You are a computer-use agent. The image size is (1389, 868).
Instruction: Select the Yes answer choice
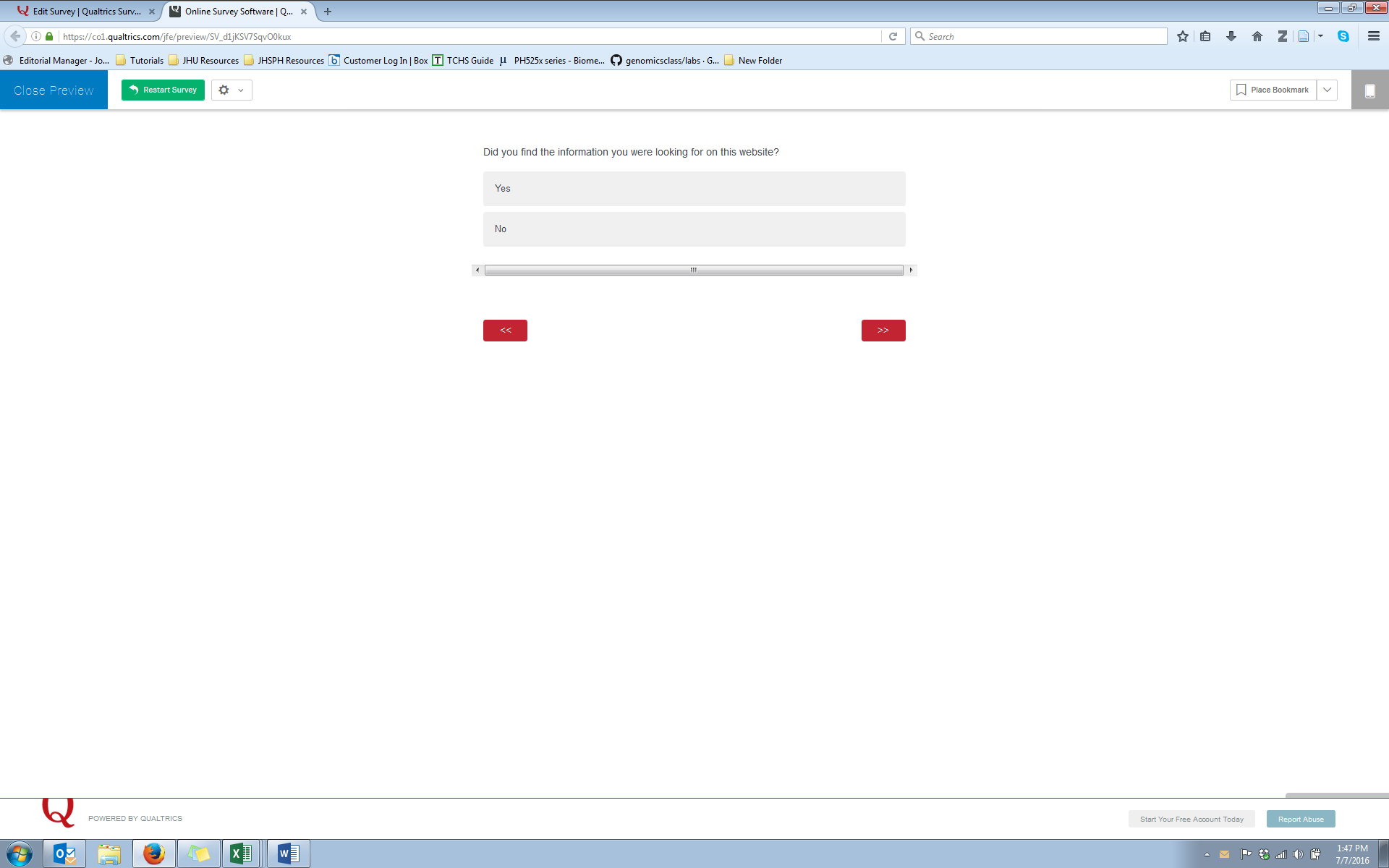pos(694,189)
